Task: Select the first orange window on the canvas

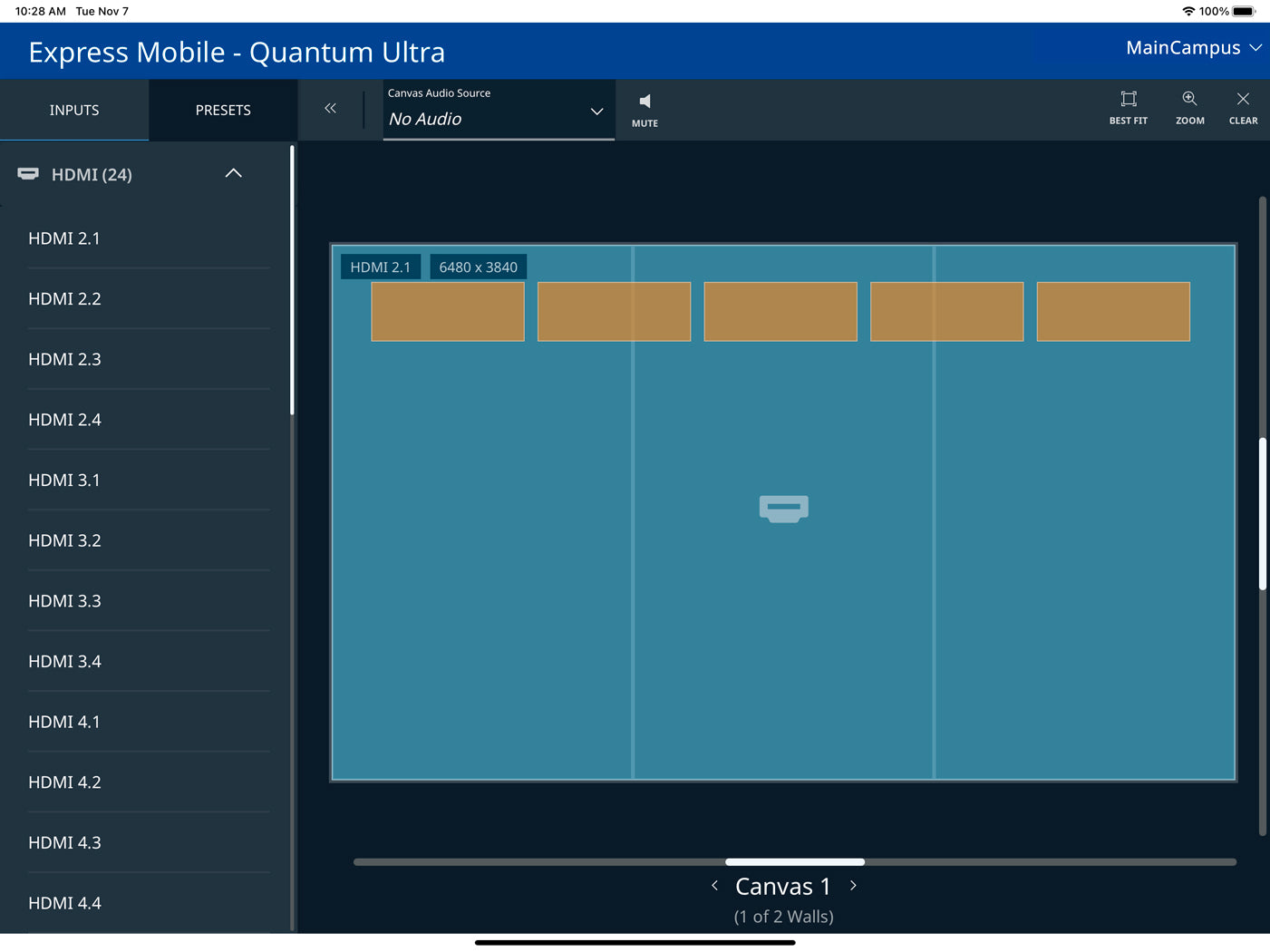Action: [448, 312]
